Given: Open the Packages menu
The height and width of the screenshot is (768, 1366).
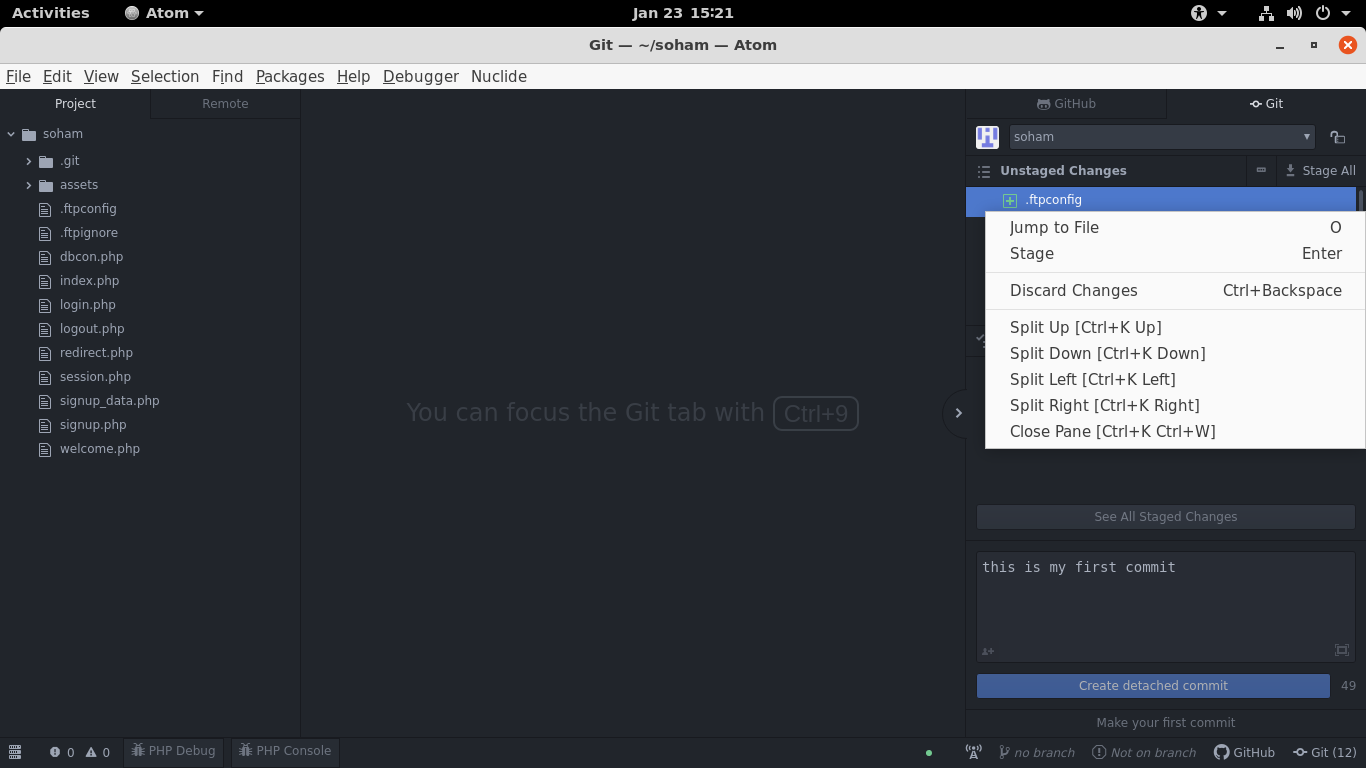Looking at the screenshot, I should (290, 76).
